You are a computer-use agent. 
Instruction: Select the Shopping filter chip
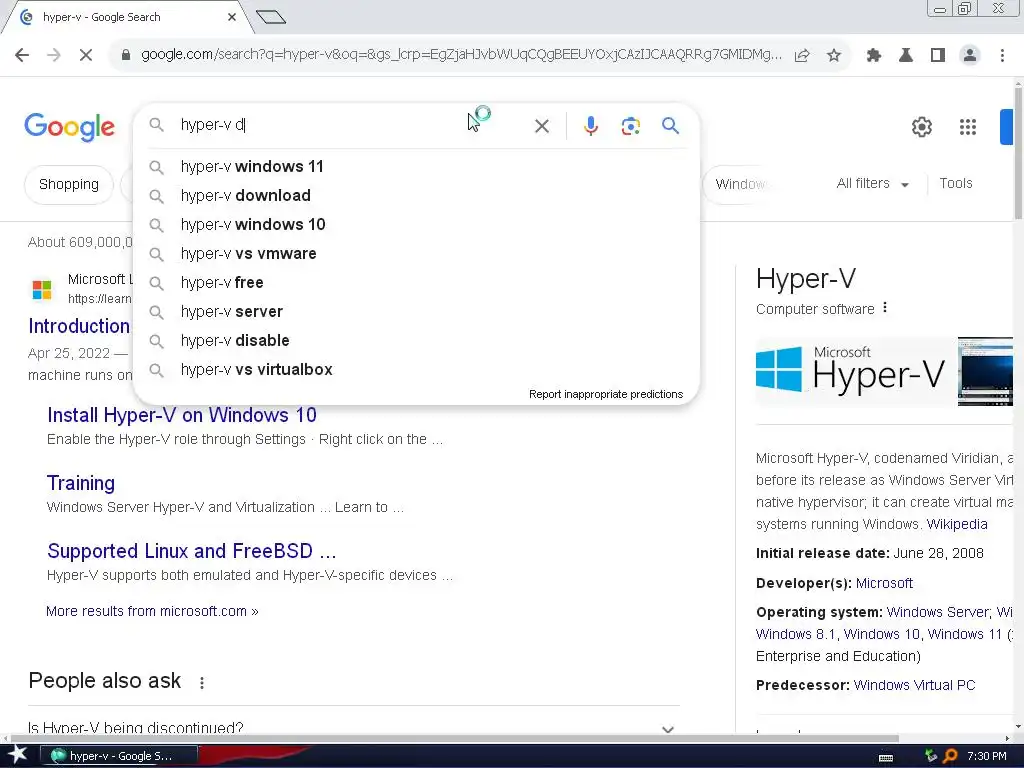point(69,185)
